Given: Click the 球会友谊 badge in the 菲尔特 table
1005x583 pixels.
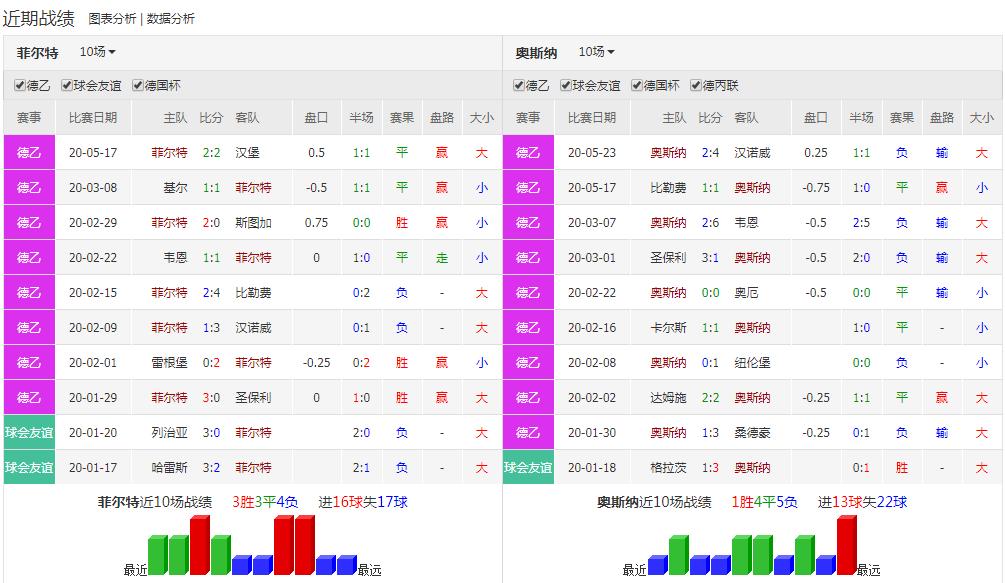Looking at the screenshot, I should tap(30, 432).
